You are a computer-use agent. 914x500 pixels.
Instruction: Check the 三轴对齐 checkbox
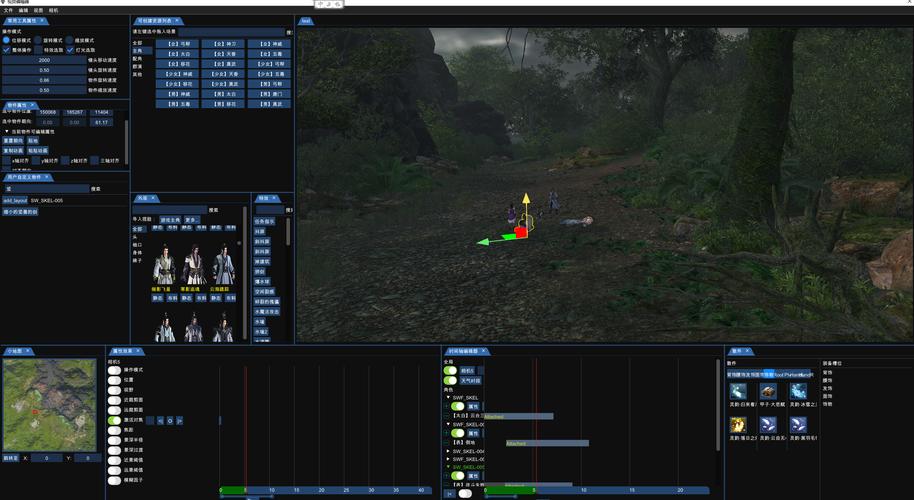click(x=94, y=160)
